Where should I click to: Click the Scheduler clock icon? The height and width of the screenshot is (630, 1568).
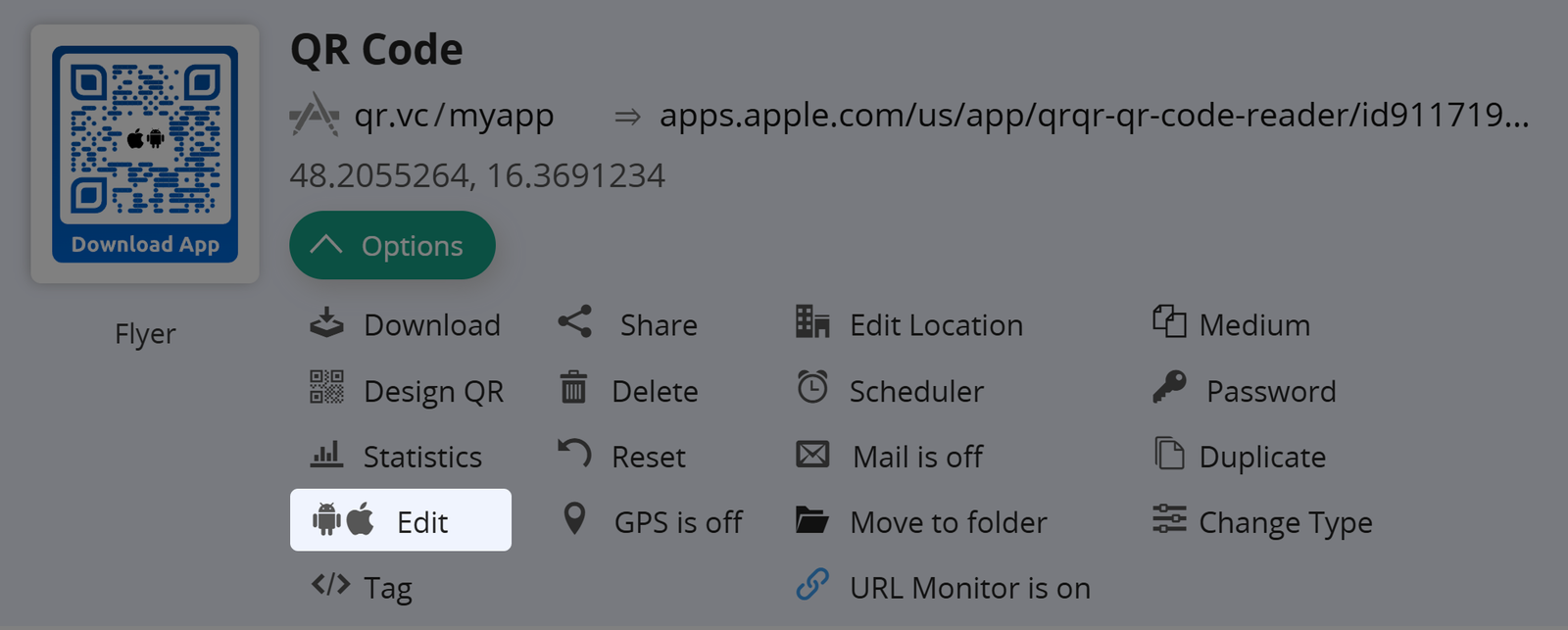[x=812, y=388]
